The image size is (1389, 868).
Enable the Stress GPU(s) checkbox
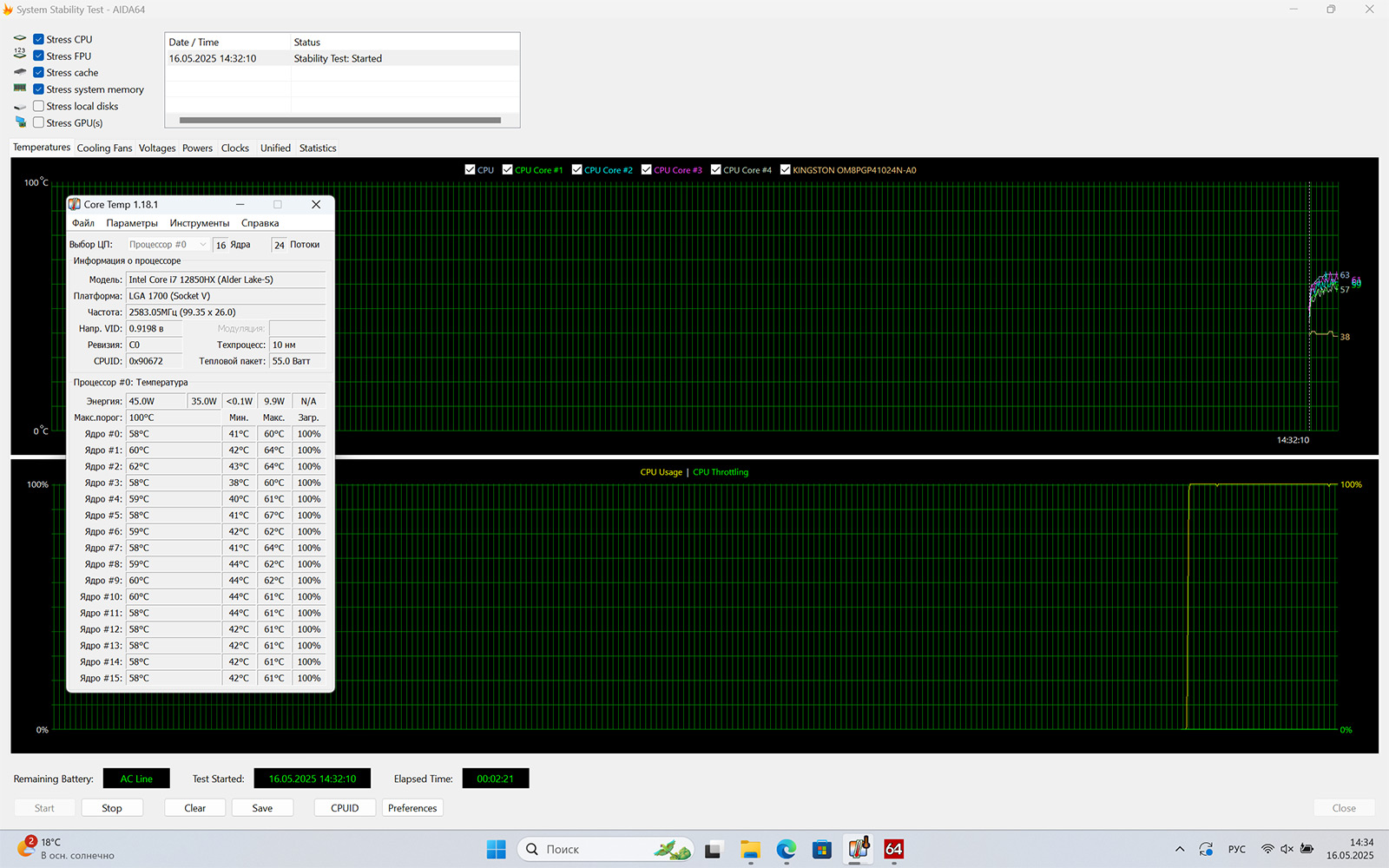(38, 122)
